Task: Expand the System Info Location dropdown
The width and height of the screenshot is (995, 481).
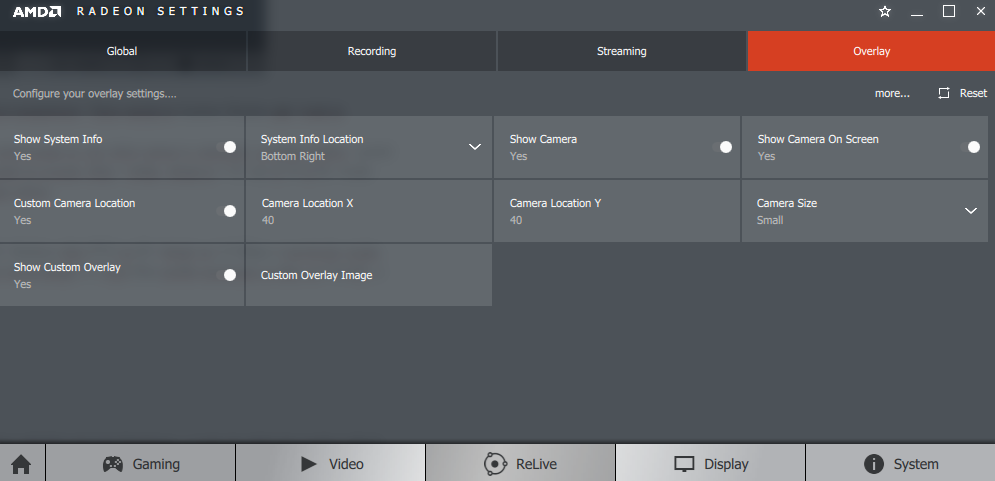Action: click(475, 147)
